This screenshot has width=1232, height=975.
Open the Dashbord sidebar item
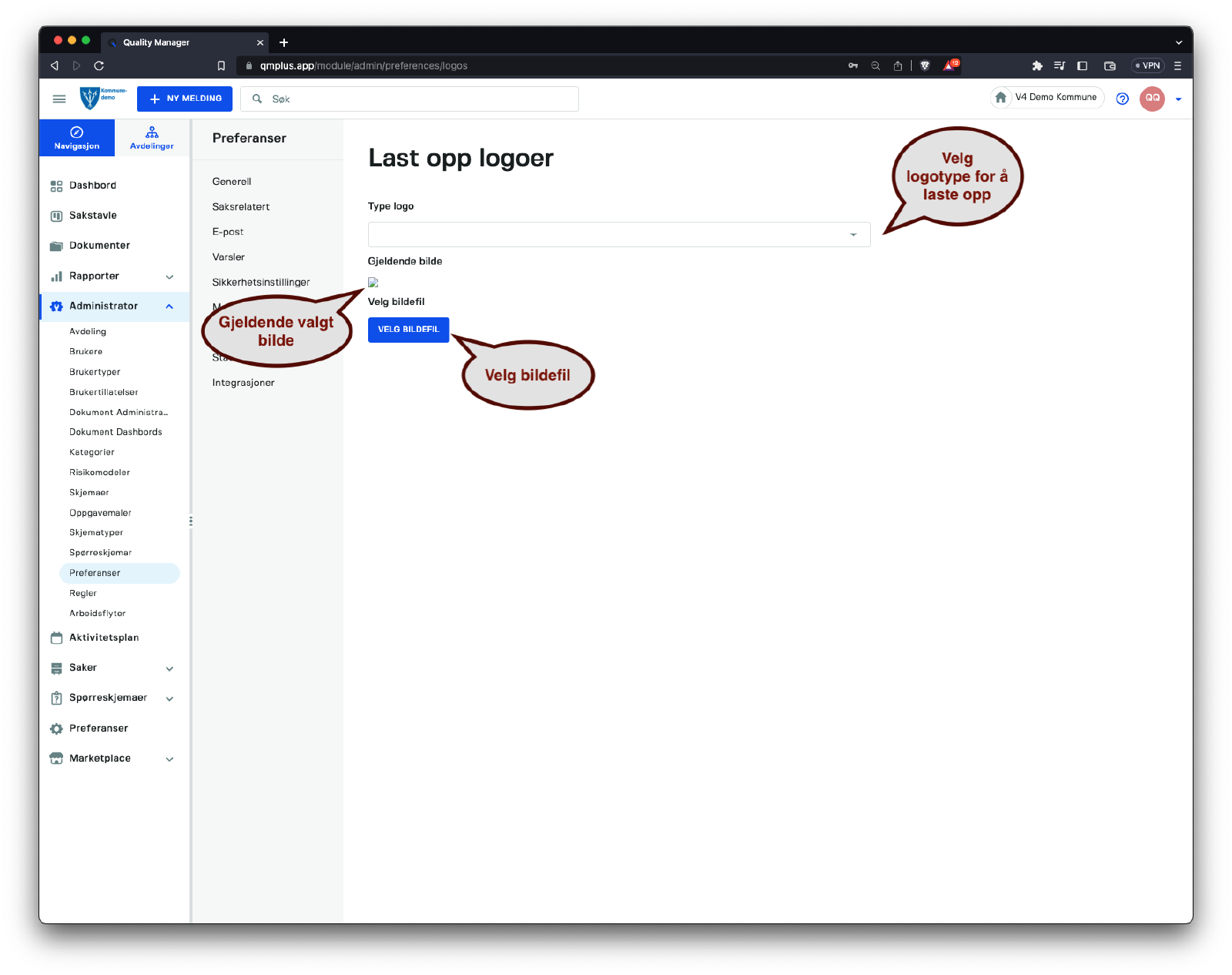tap(92, 186)
